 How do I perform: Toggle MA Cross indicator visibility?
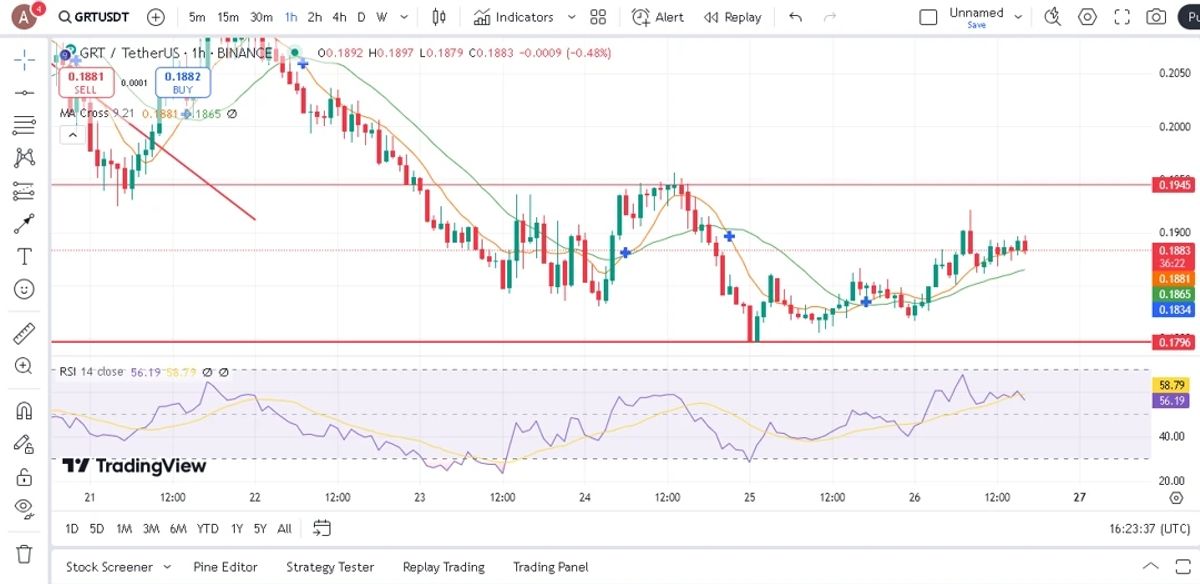tap(232, 114)
